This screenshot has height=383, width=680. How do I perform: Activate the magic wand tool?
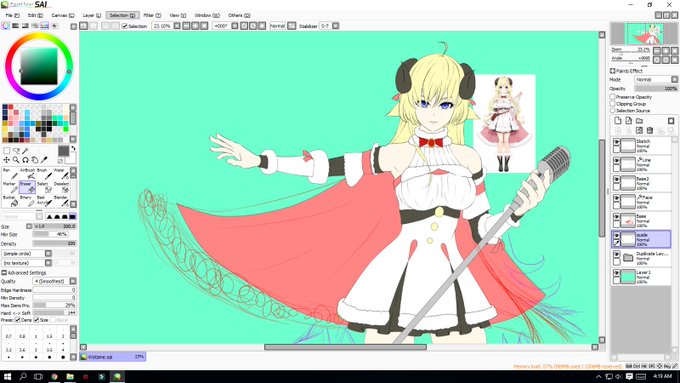click(26, 151)
